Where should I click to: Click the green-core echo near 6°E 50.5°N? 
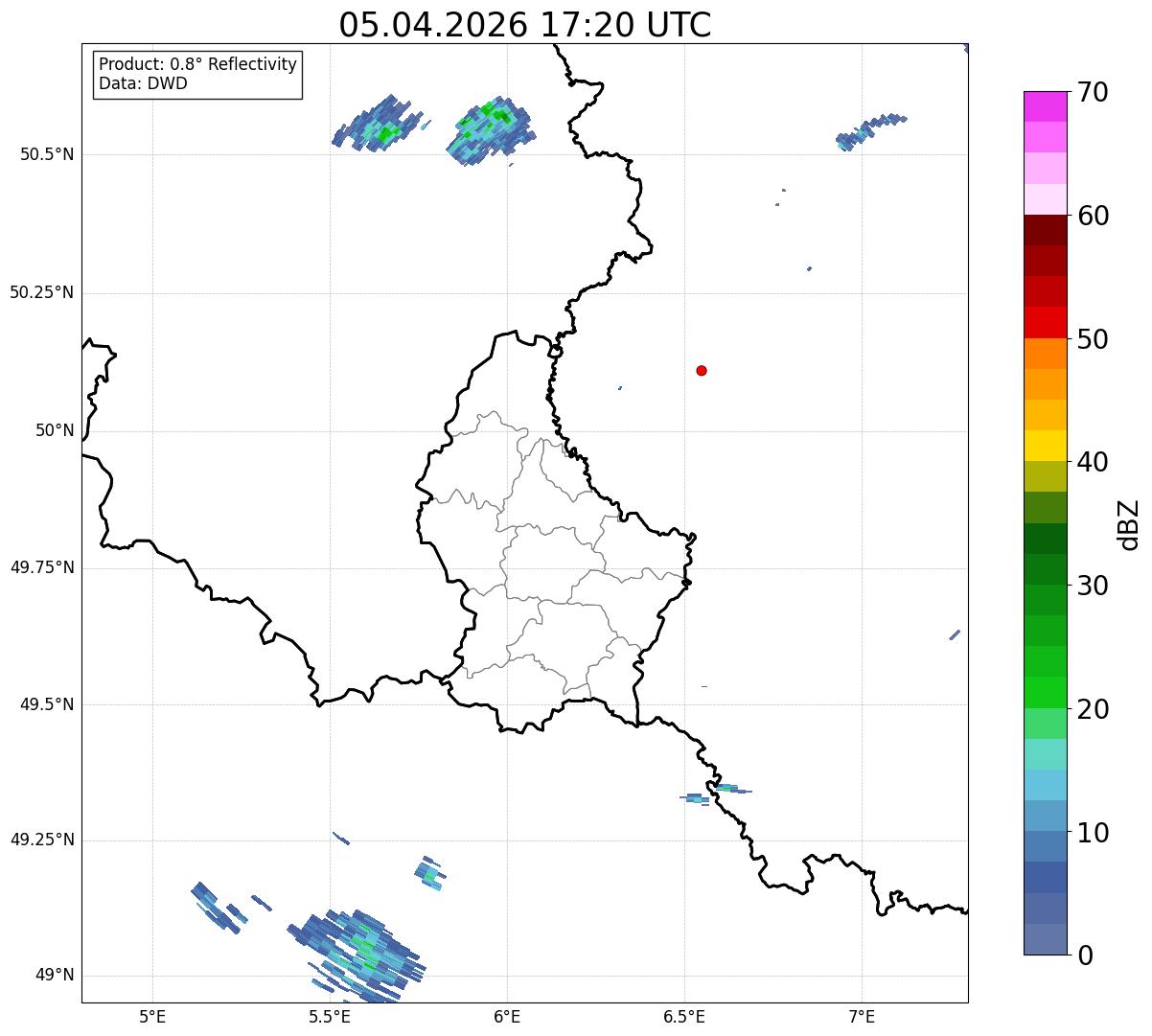(490, 130)
